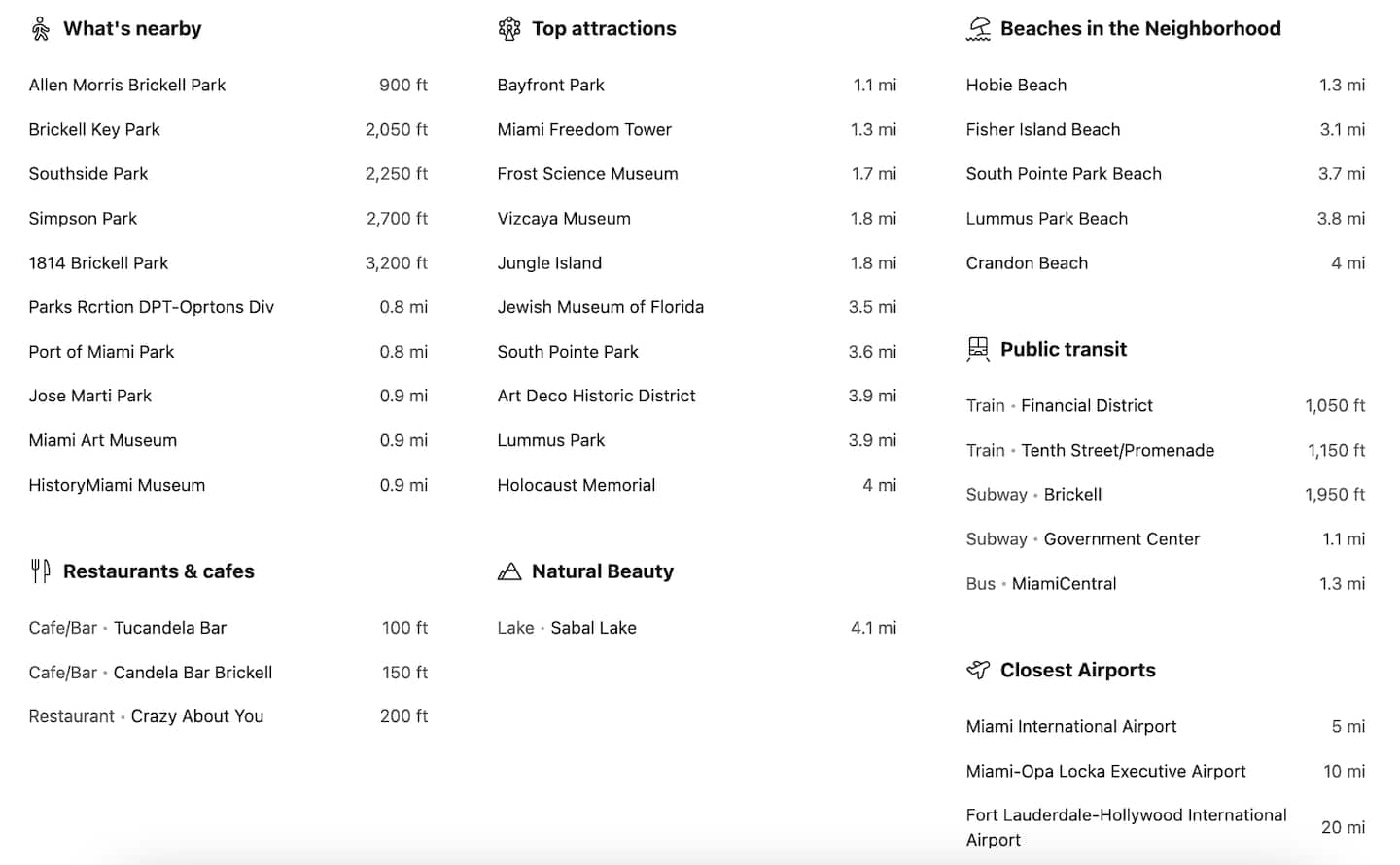
Task: Click "Lummus Park" under Top attractions
Action: [x=551, y=441]
